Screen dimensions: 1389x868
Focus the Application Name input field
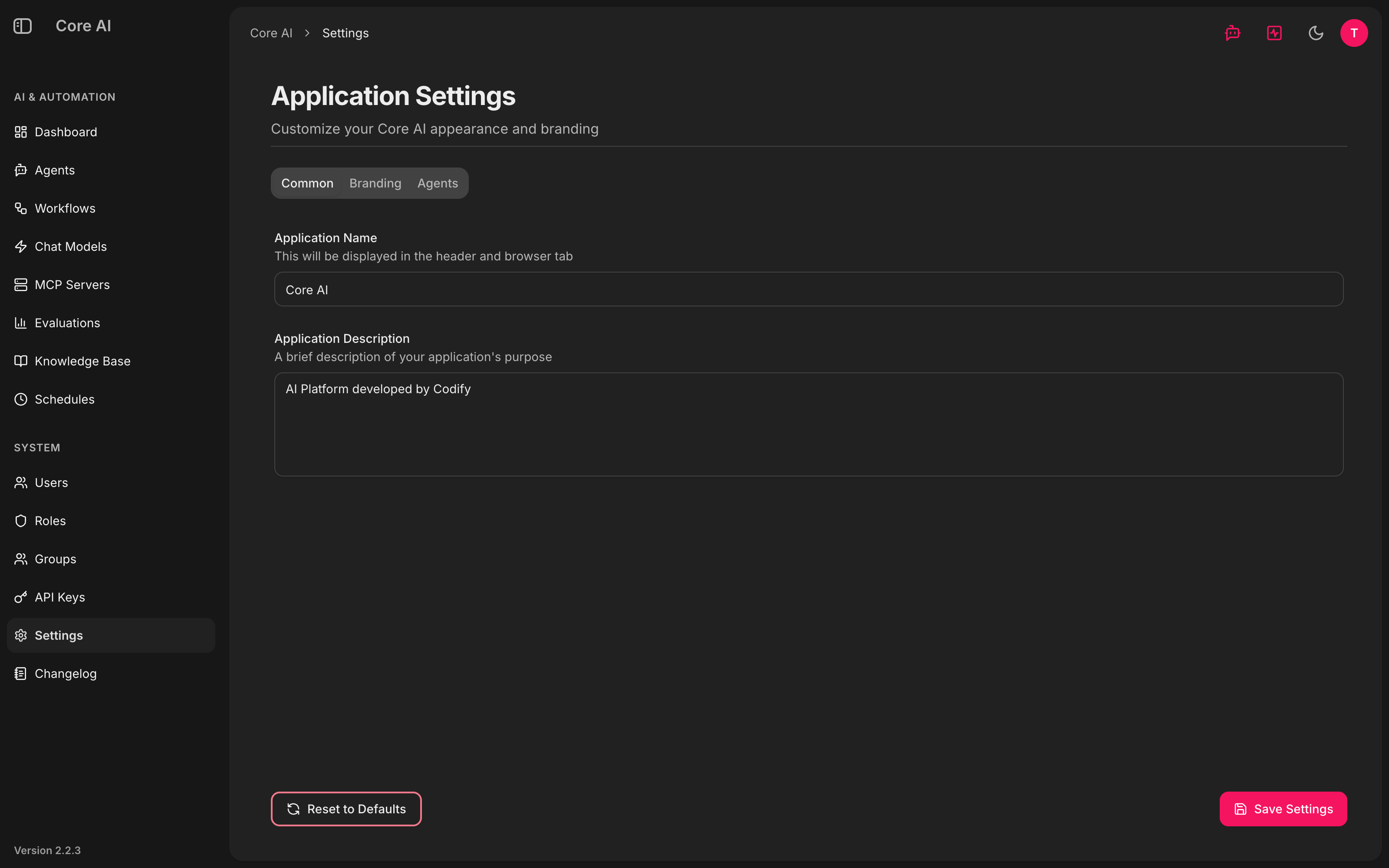[809, 289]
